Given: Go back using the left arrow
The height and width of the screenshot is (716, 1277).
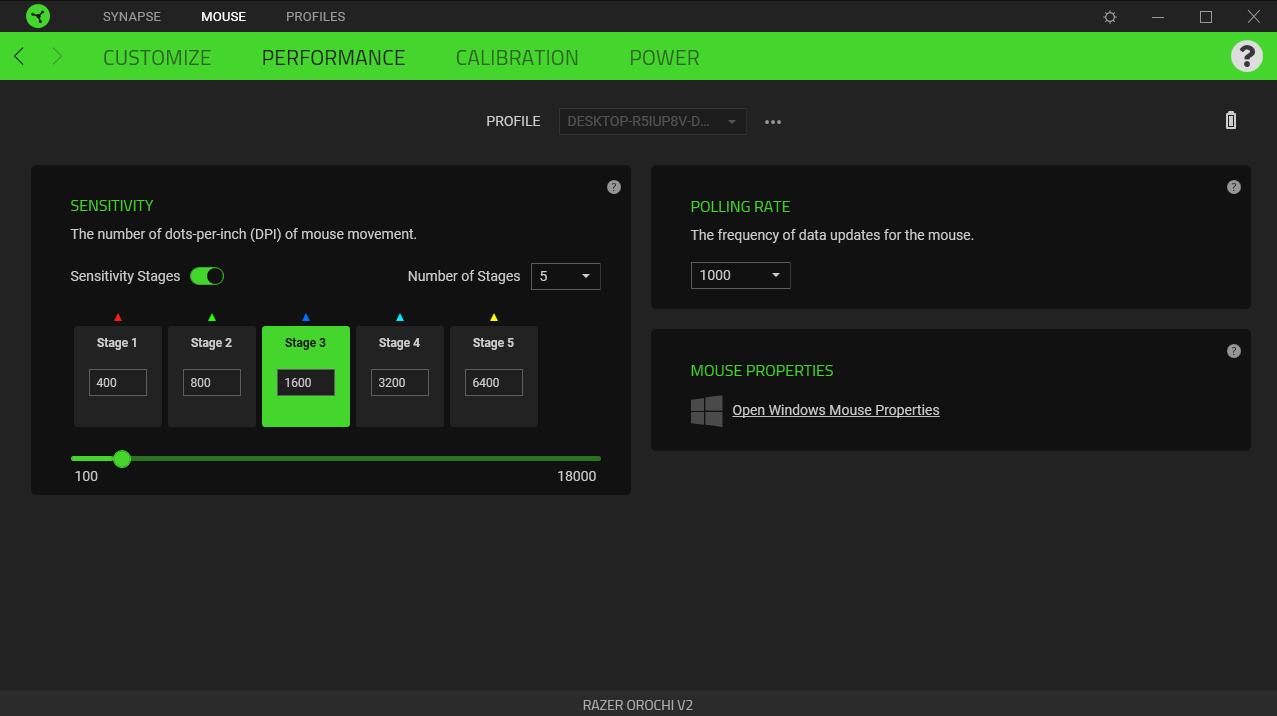Looking at the screenshot, I should [x=19, y=57].
